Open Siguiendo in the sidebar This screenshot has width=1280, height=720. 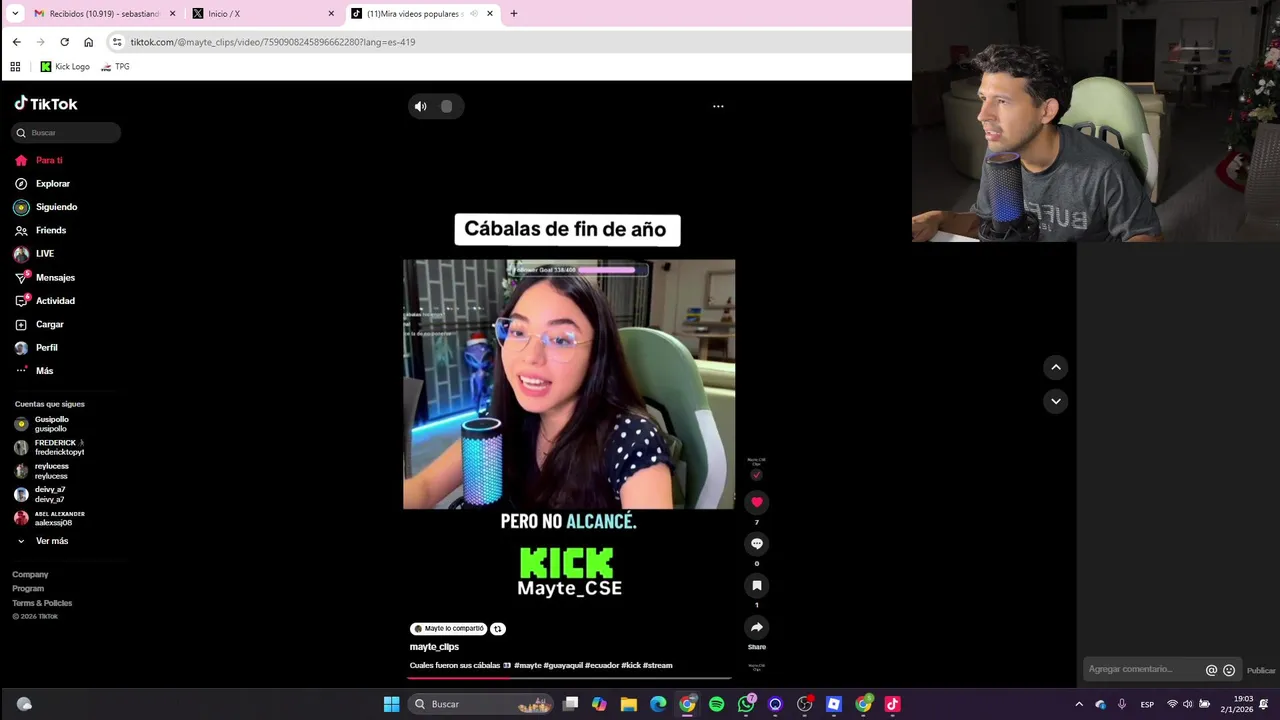pyautogui.click(x=46, y=207)
